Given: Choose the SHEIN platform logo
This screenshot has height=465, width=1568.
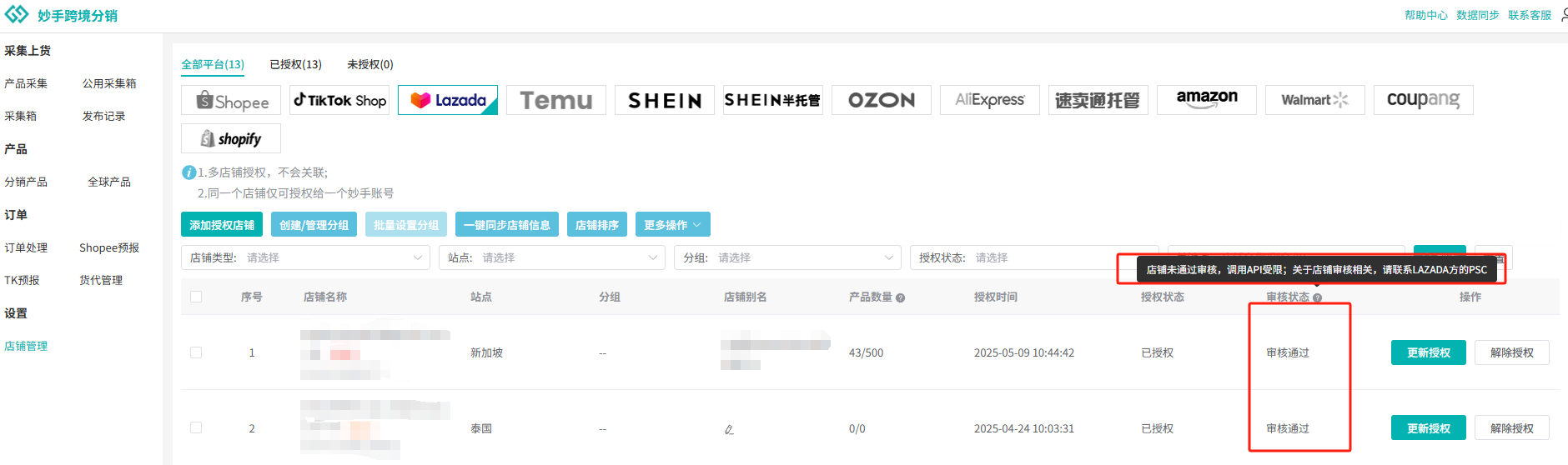Looking at the screenshot, I should 665,101.
